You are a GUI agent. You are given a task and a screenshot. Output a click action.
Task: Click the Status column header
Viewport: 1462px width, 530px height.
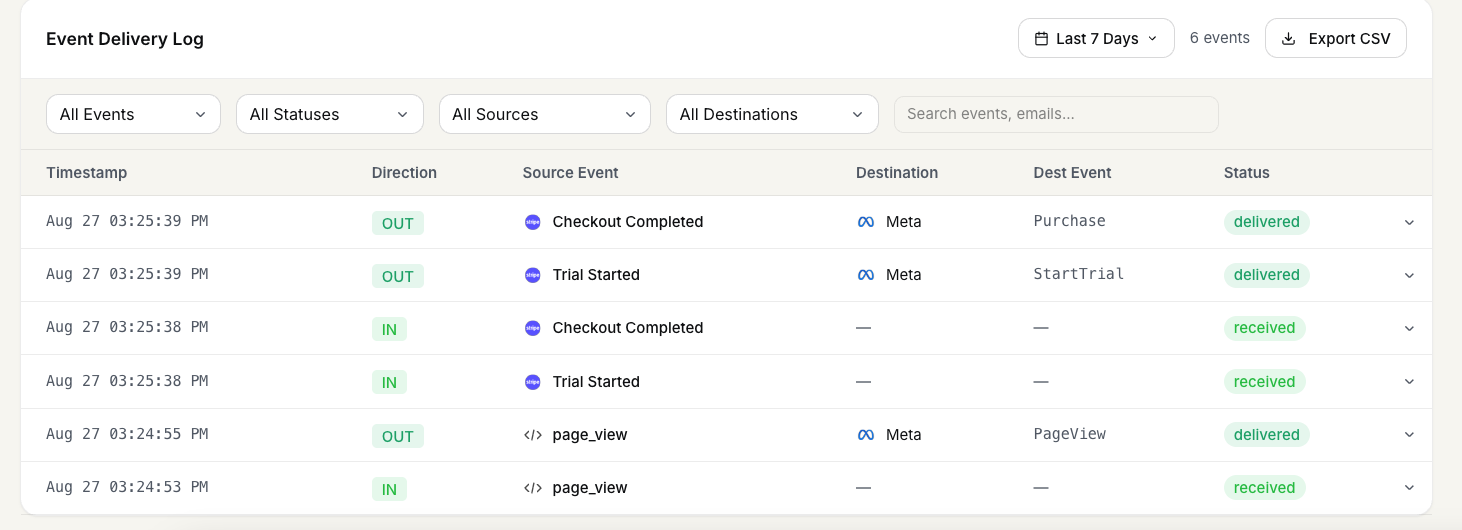click(1246, 172)
